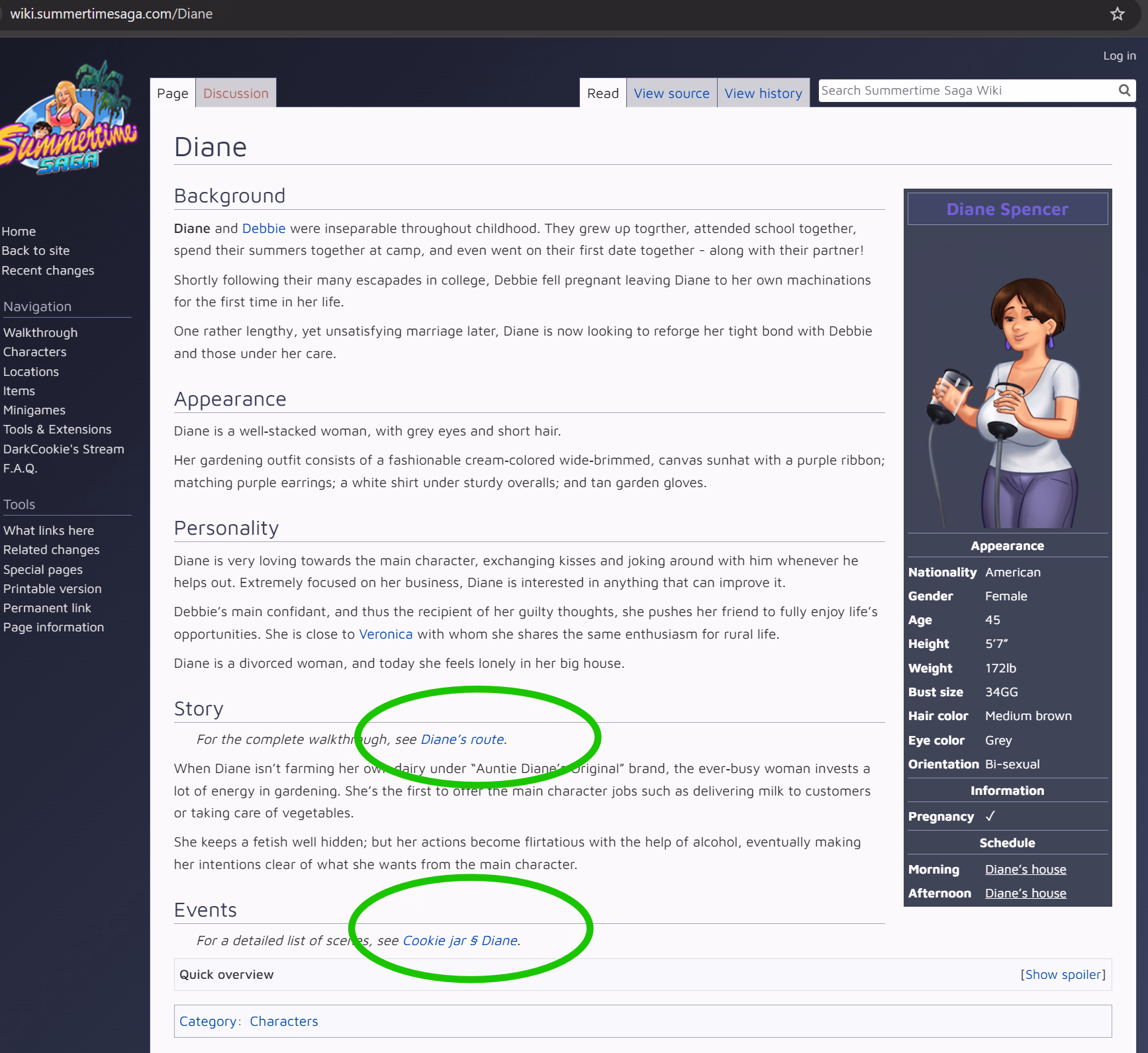Open the Characters navigation link
The width and height of the screenshot is (1148, 1053).
pos(35,352)
